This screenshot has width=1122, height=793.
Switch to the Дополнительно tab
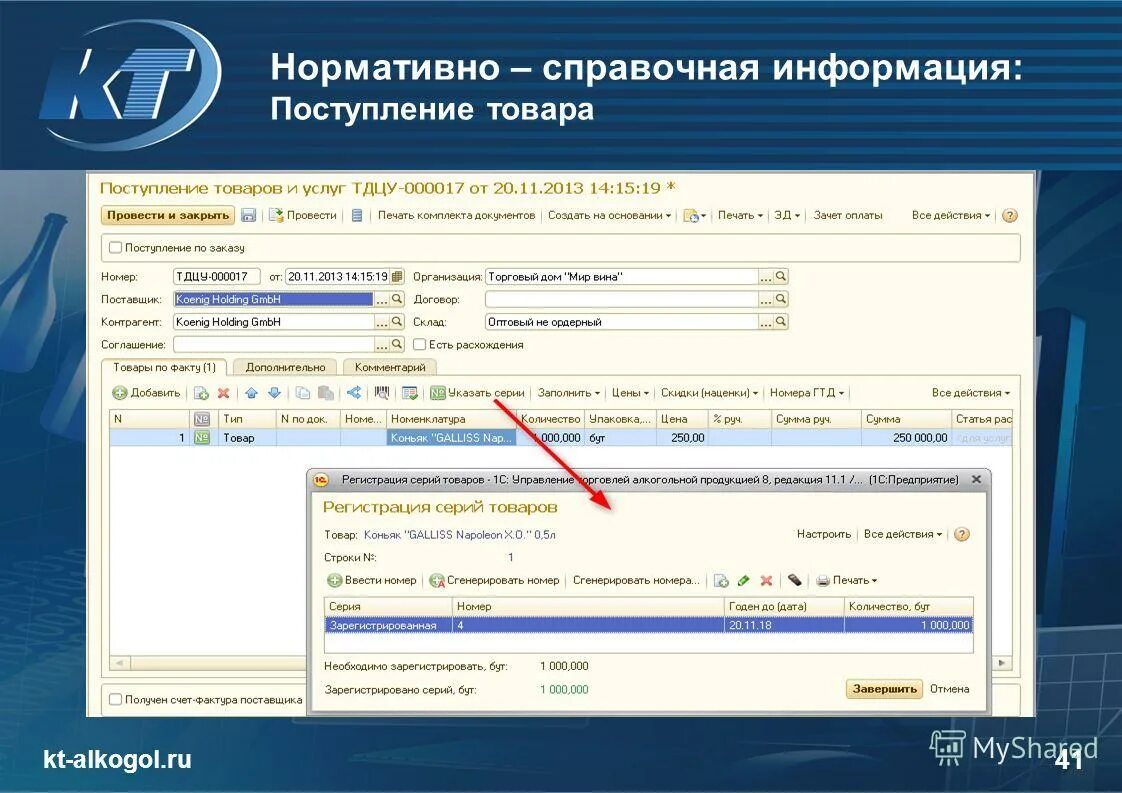click(286, 366)
